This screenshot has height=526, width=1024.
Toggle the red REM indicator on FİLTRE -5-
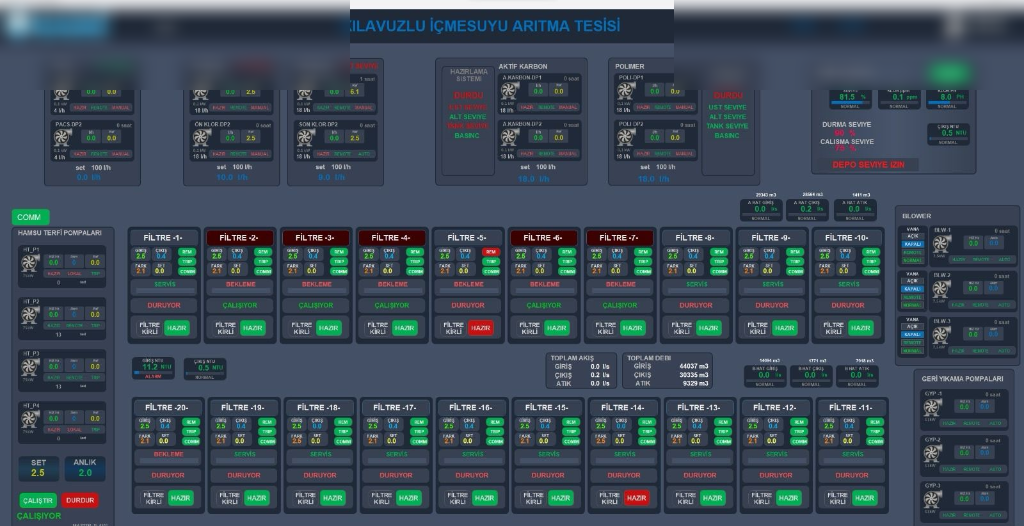coord(490,252)
